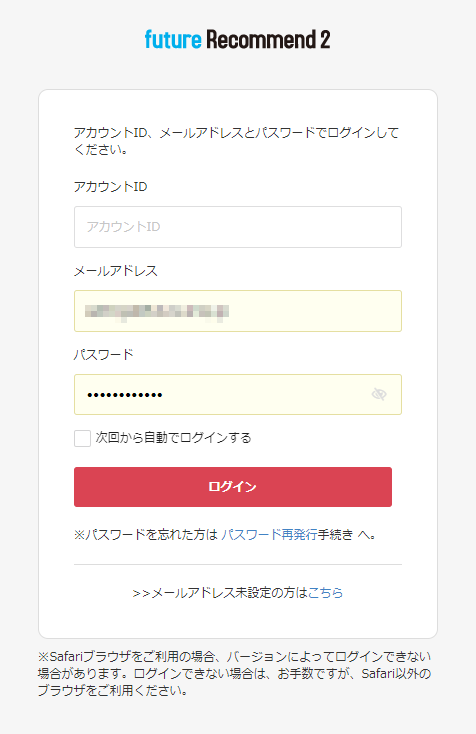
Task: Click the メールアドレス field label
Action: [x=116, y=271]
